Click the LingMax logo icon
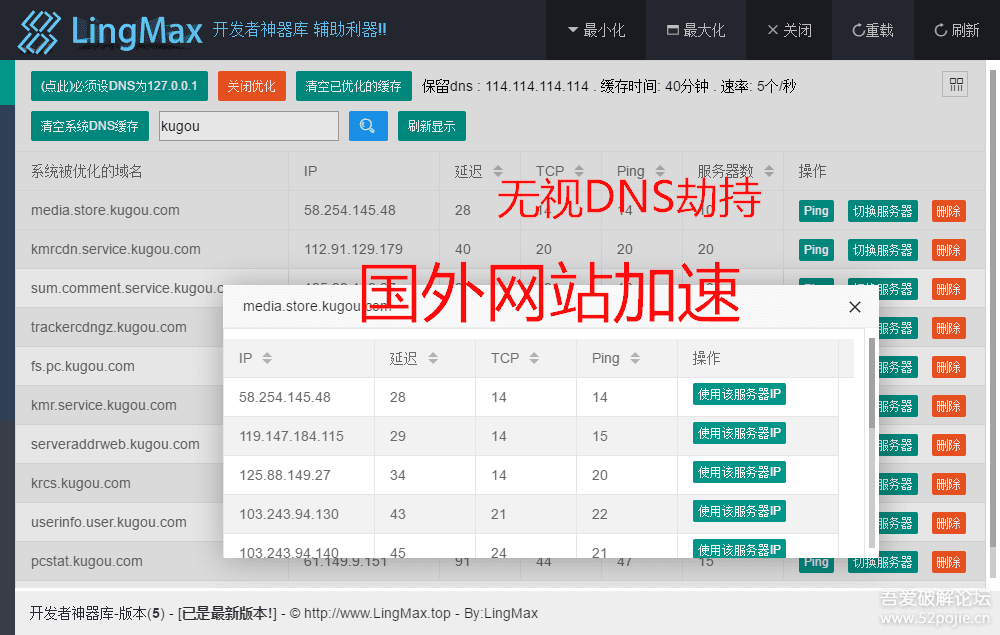The height and width of the screenshot is (635, 1000). [x=39, y=31]
